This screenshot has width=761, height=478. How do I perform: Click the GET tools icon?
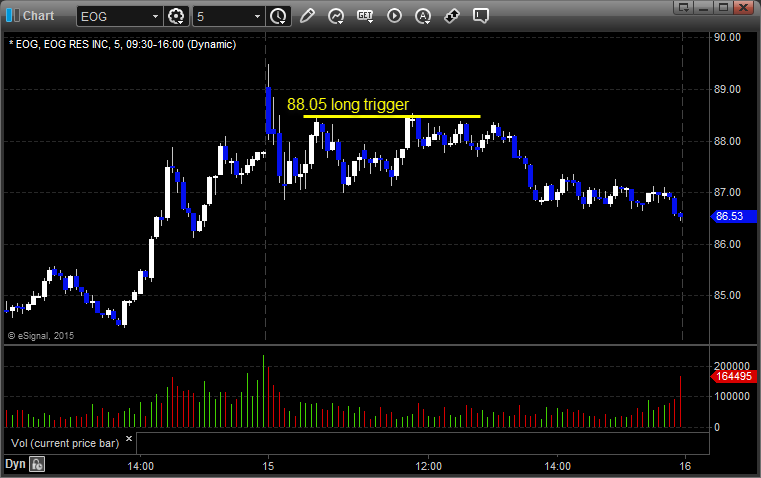[365, 16]
